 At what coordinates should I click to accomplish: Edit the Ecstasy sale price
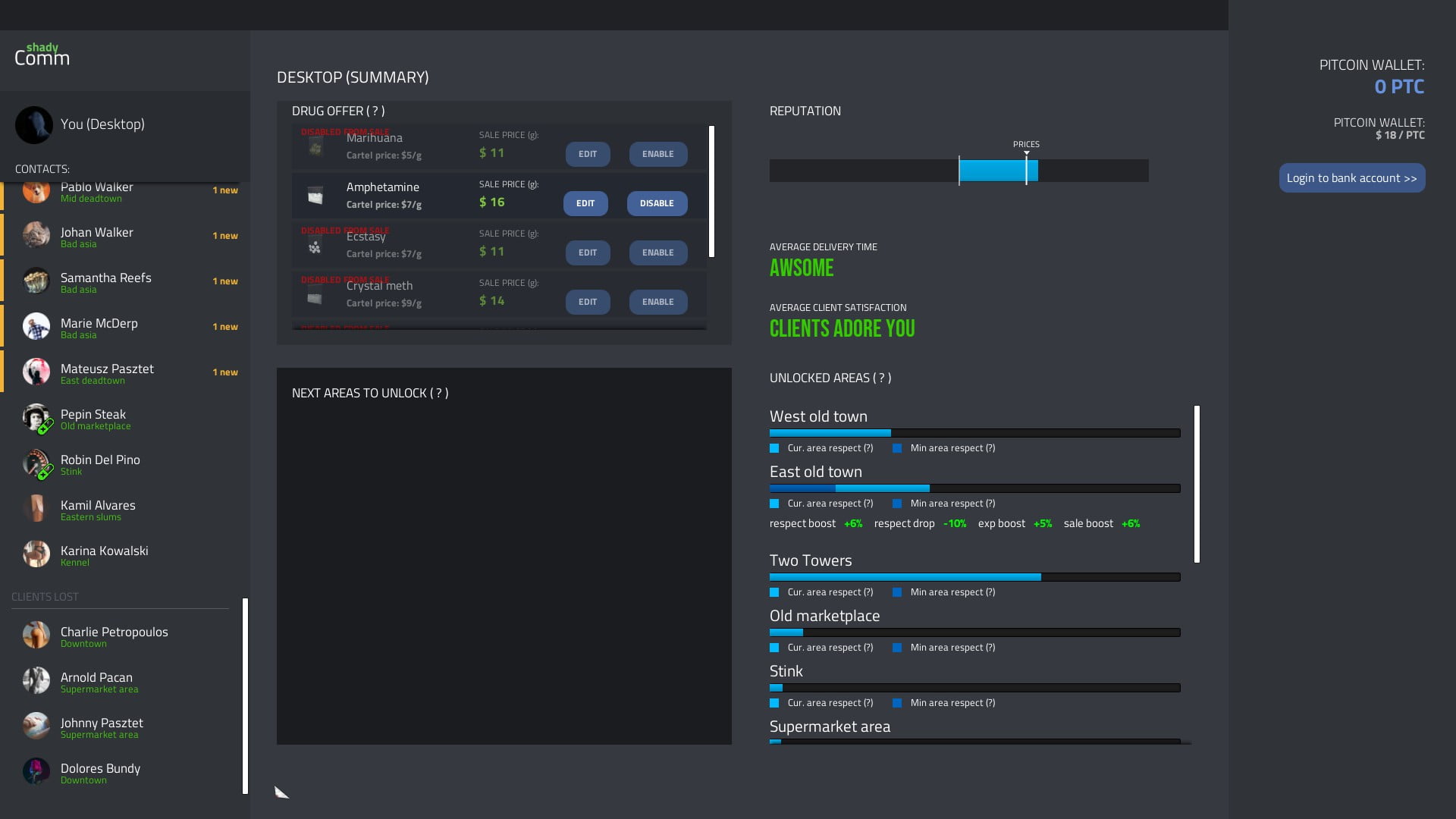click(x=587, y=253)
